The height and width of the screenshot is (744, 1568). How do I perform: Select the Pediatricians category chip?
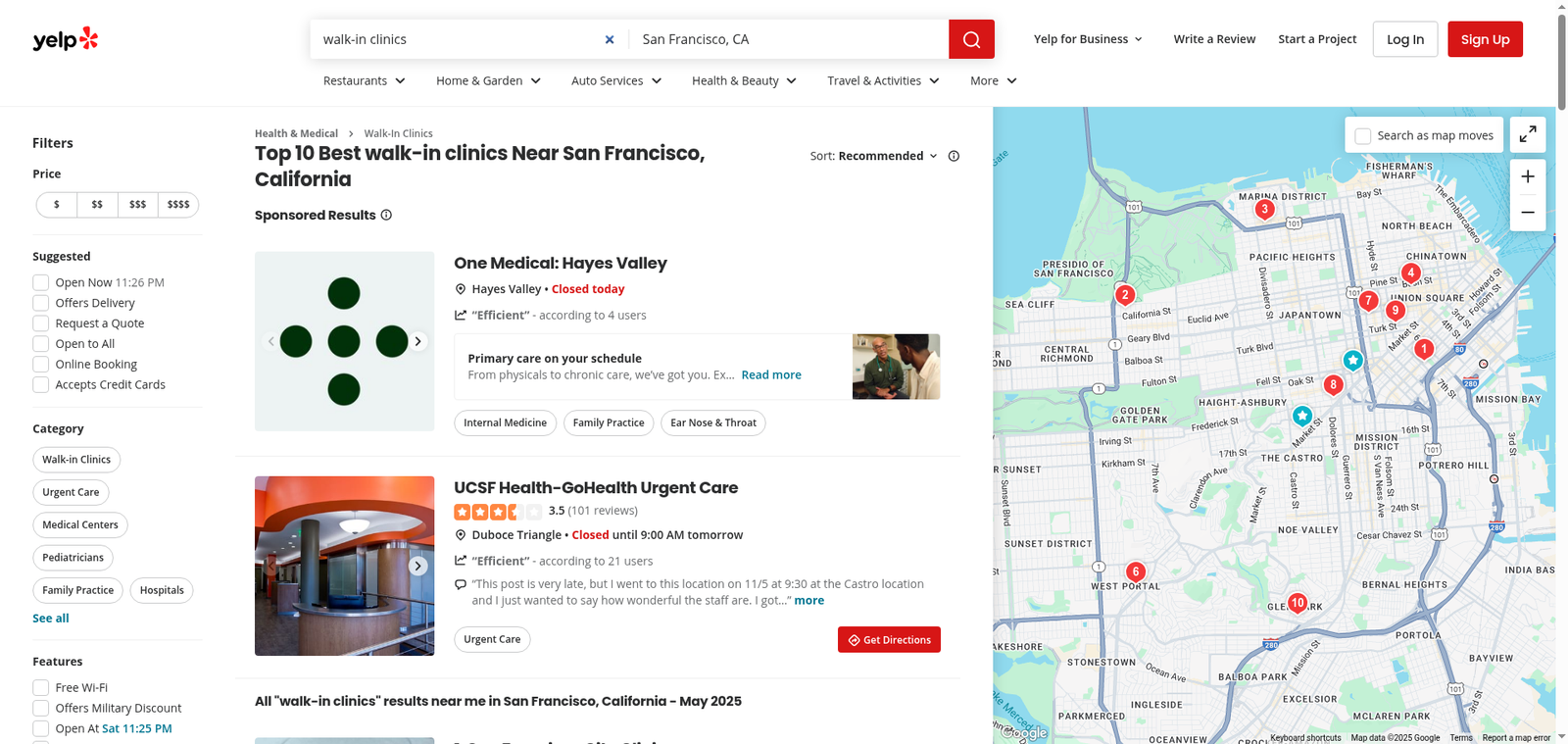(x=73, y=558)
